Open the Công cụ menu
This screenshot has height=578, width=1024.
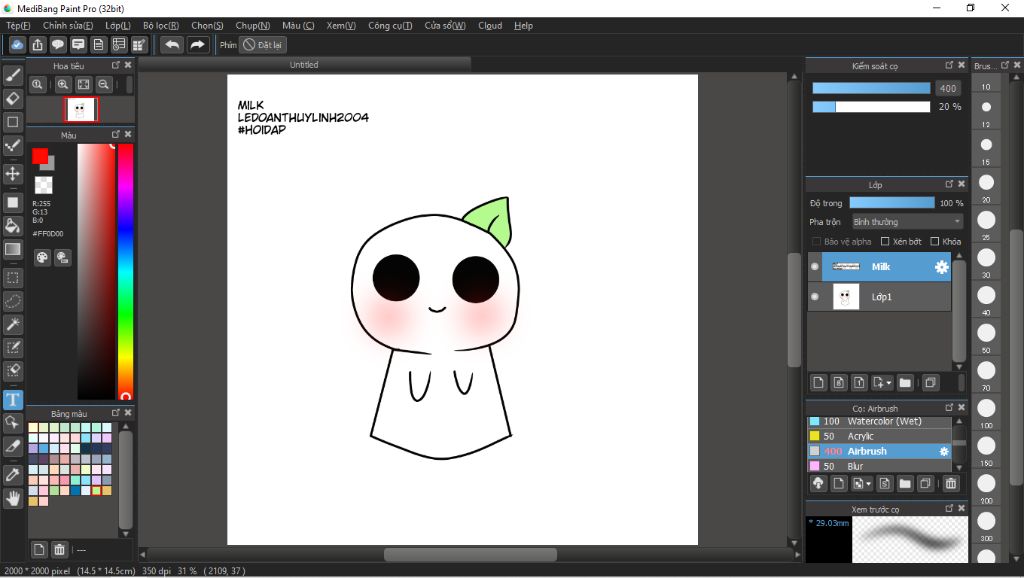click(x=390, y=25)
